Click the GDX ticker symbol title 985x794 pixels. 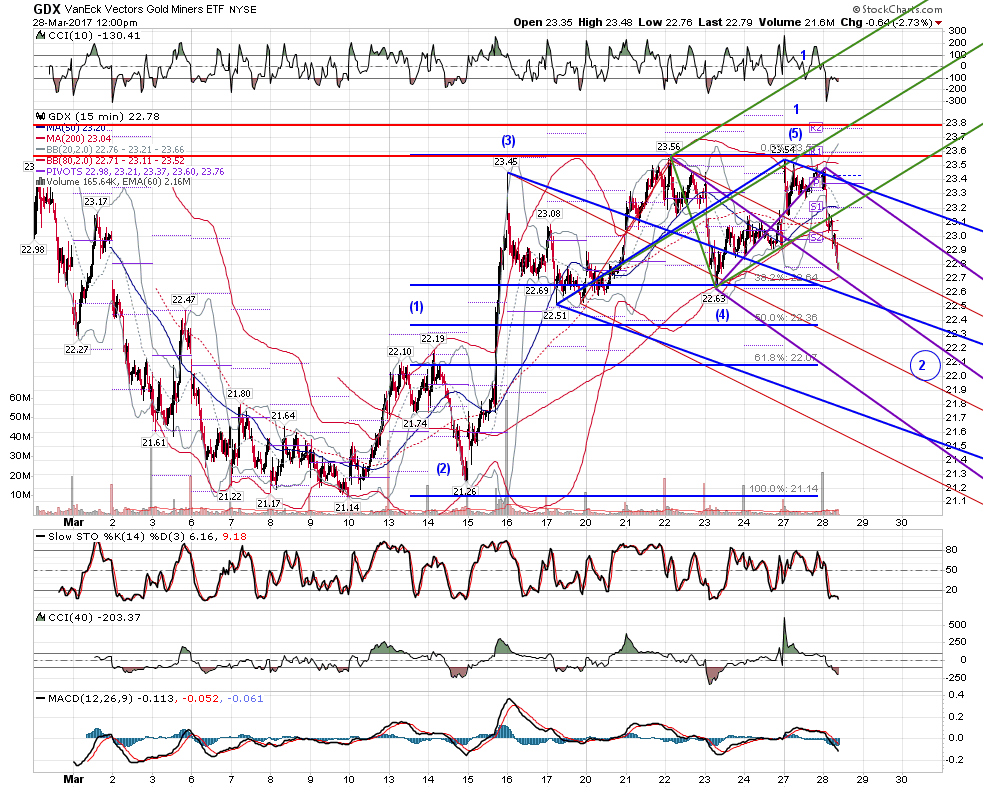point(47,9)
